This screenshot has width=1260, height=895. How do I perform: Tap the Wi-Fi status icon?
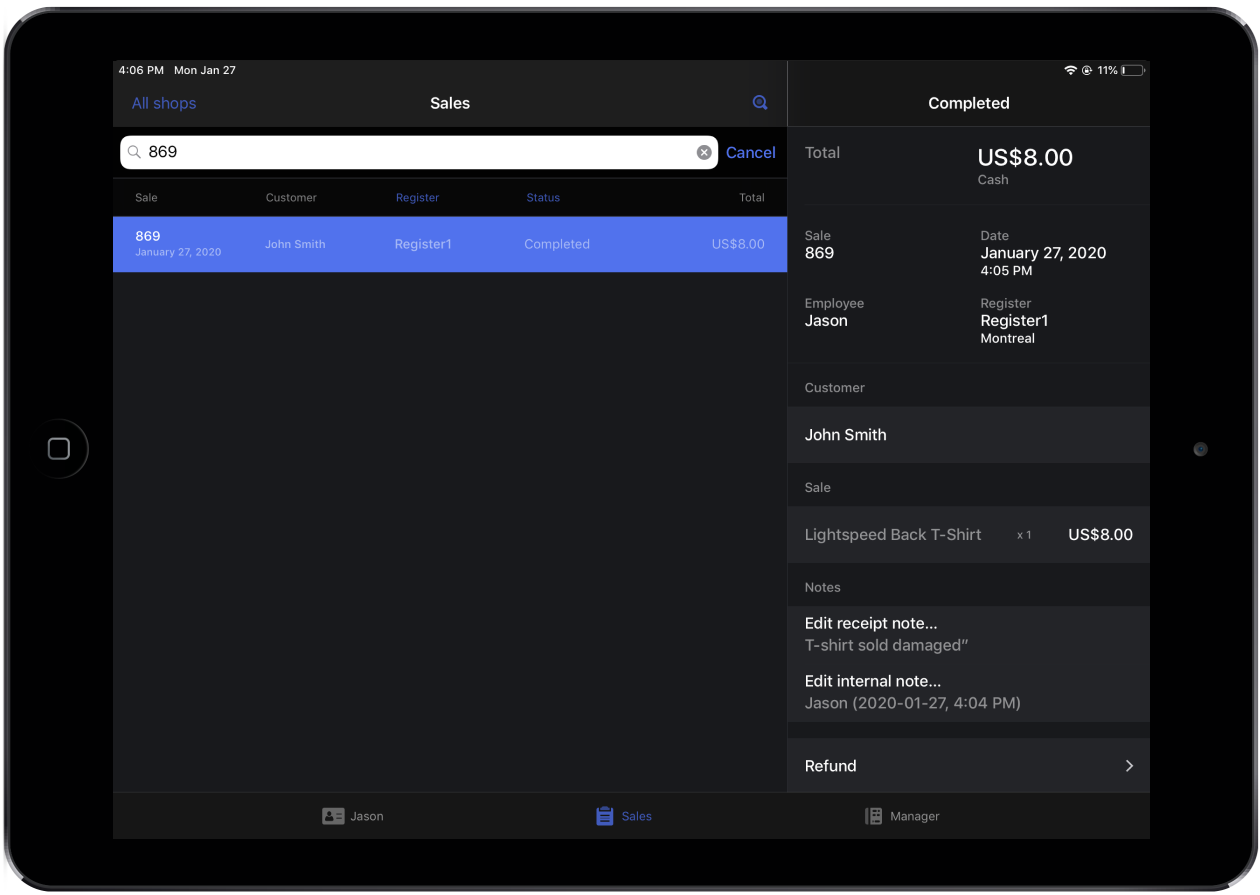point(1070,71)
